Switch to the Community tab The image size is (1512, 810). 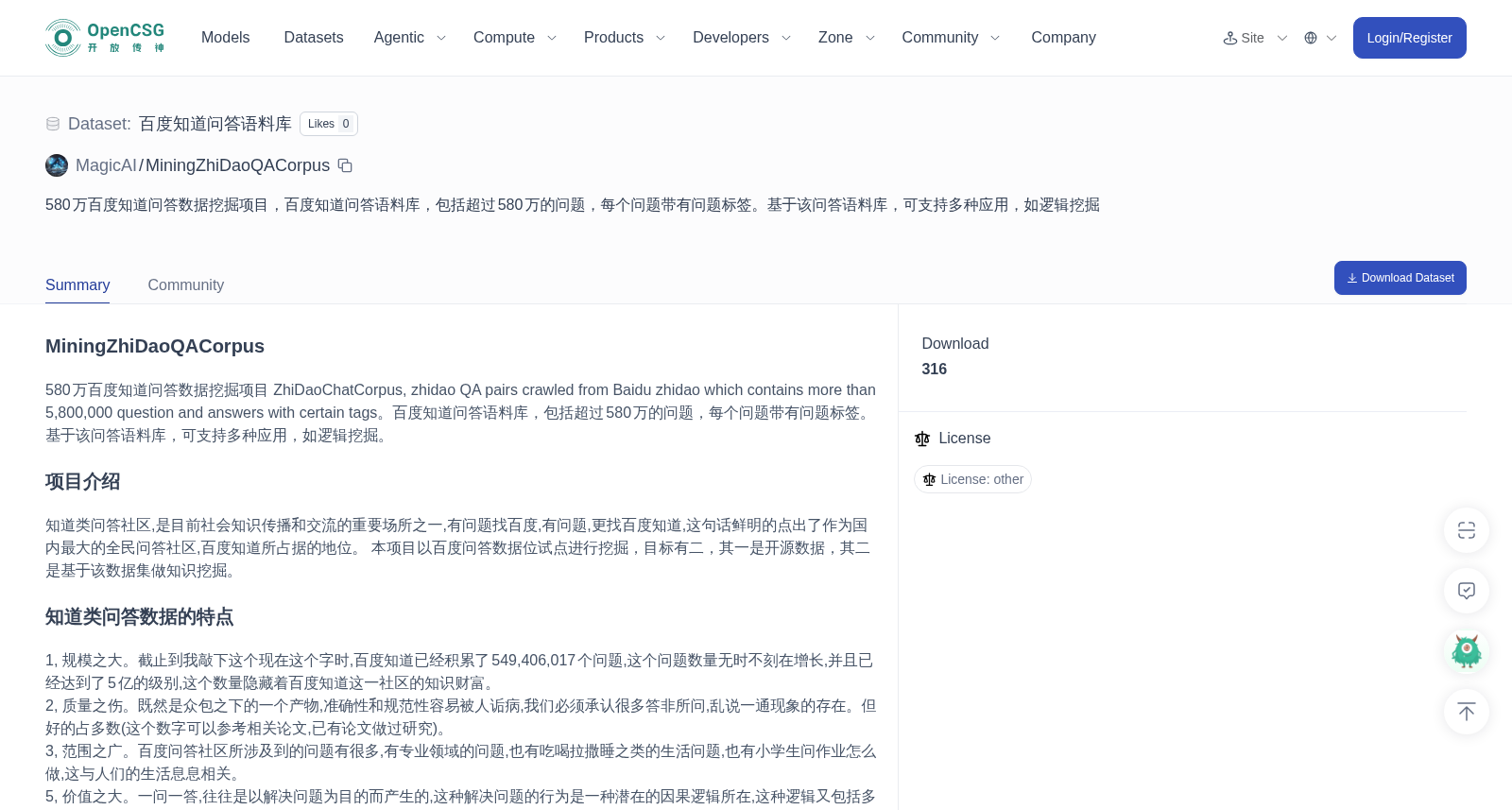click(186, 285)
